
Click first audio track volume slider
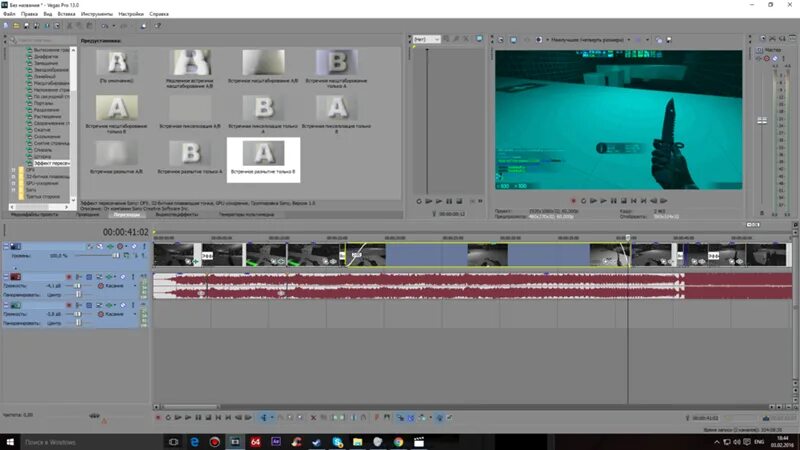coord(78,286)
